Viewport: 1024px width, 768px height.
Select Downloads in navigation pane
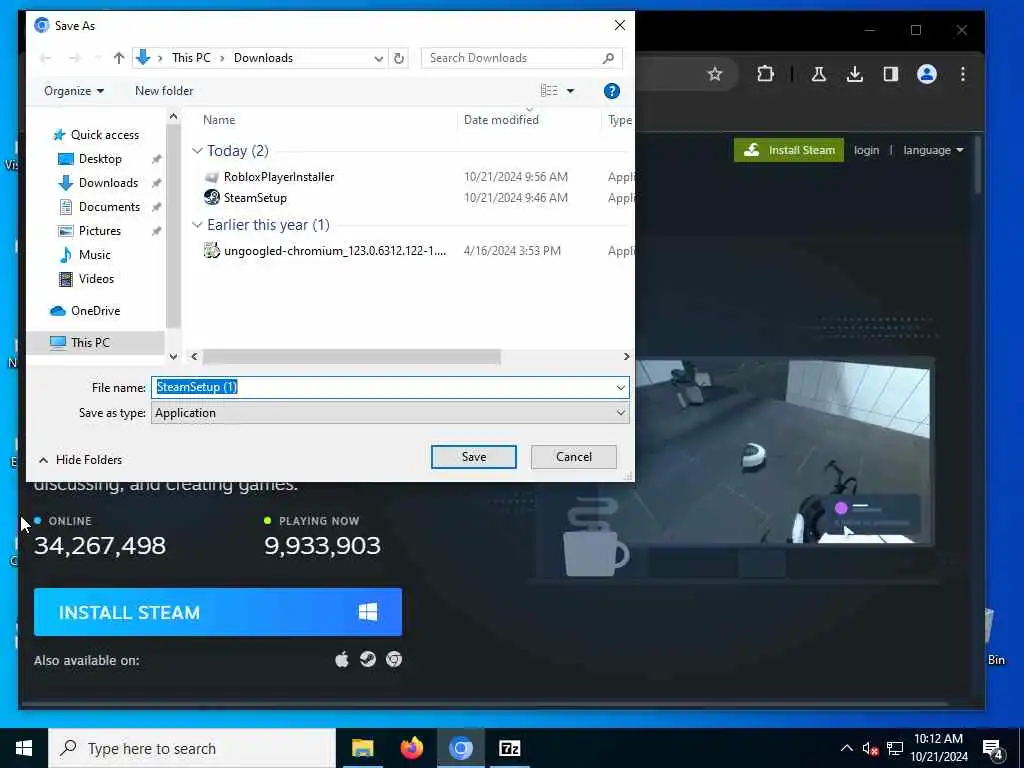(108, 183)
